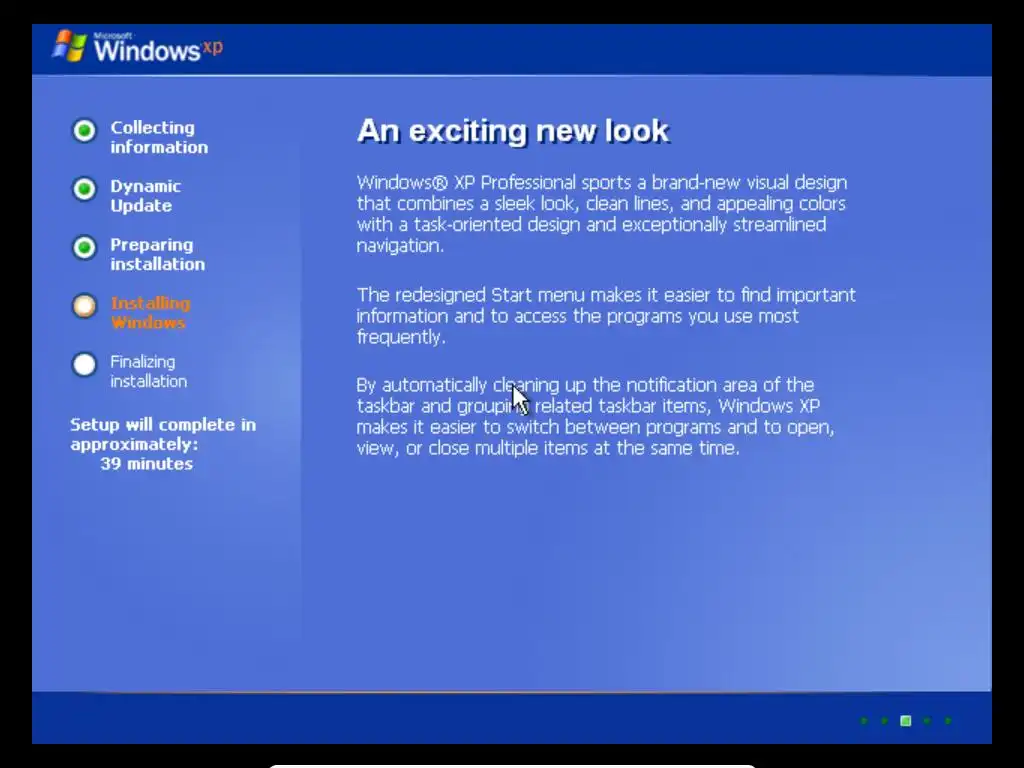Screen dimensions: 1024x768
Task: Click the 'Dynamic Update' label
Action: (x=145, y=196)
